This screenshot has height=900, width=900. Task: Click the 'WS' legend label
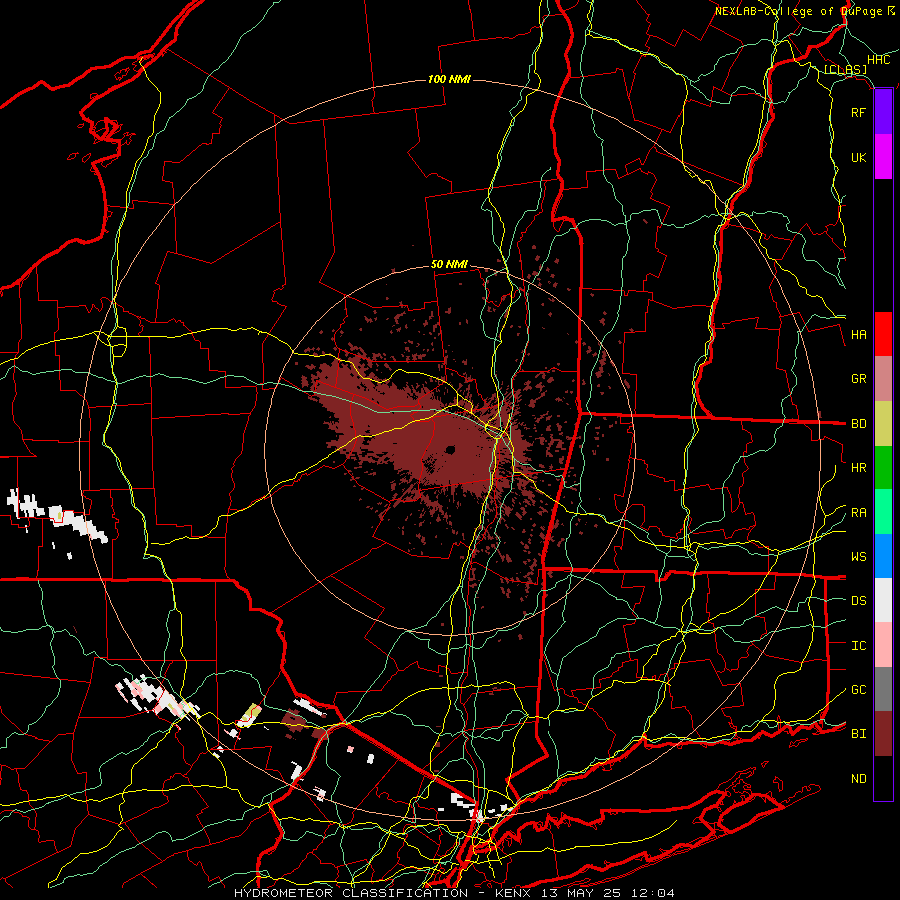pyautogui.click(x=858, y=557)
